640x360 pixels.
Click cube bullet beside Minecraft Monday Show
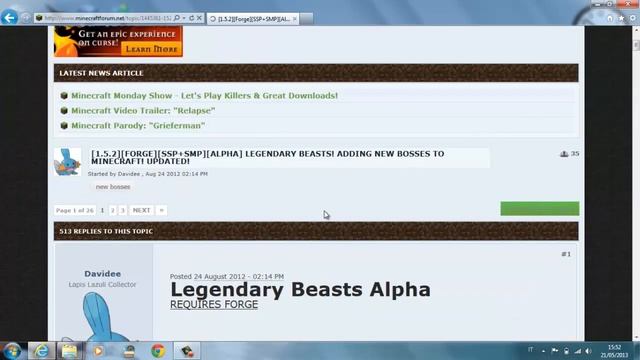coord(64,96)
